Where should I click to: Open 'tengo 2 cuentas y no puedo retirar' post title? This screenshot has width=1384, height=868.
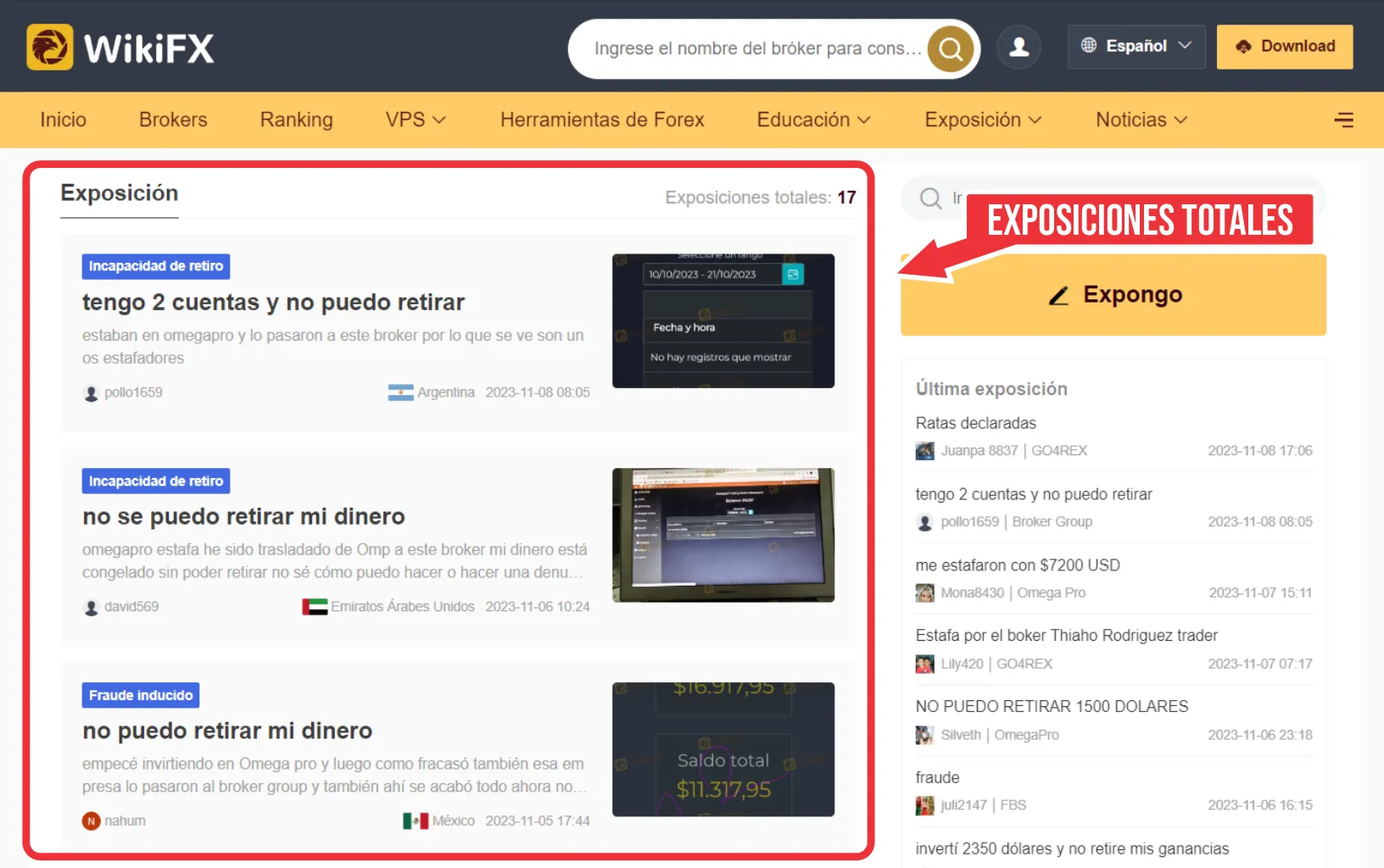[x=273, y=303]
